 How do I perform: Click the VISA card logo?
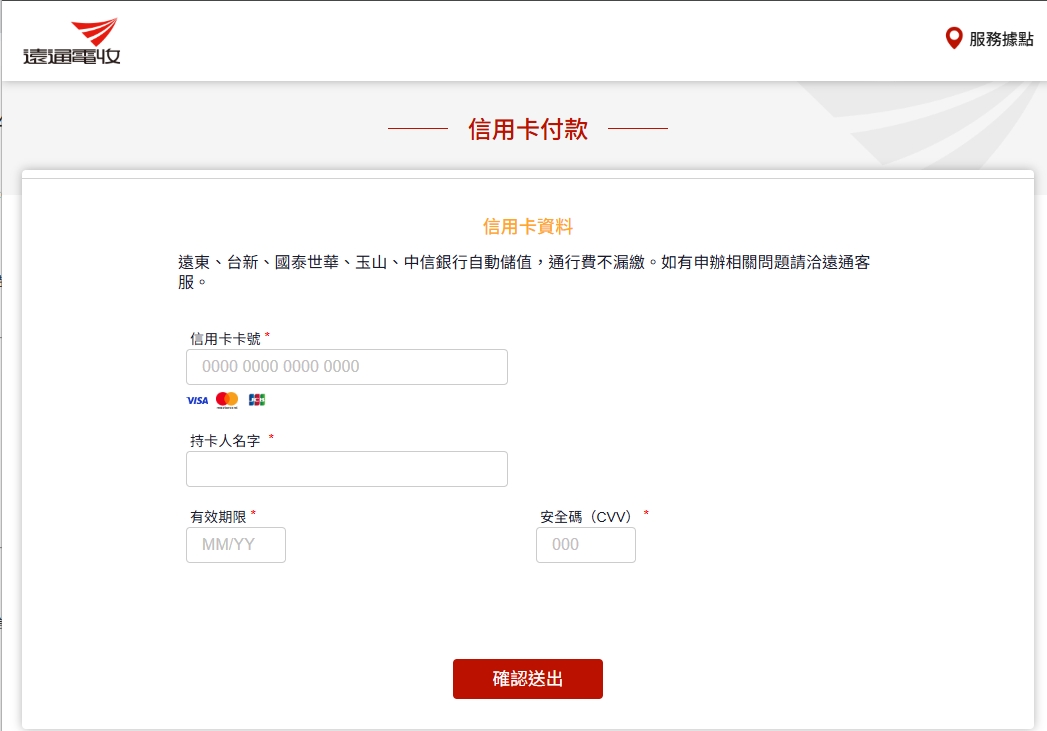[197, 401]
